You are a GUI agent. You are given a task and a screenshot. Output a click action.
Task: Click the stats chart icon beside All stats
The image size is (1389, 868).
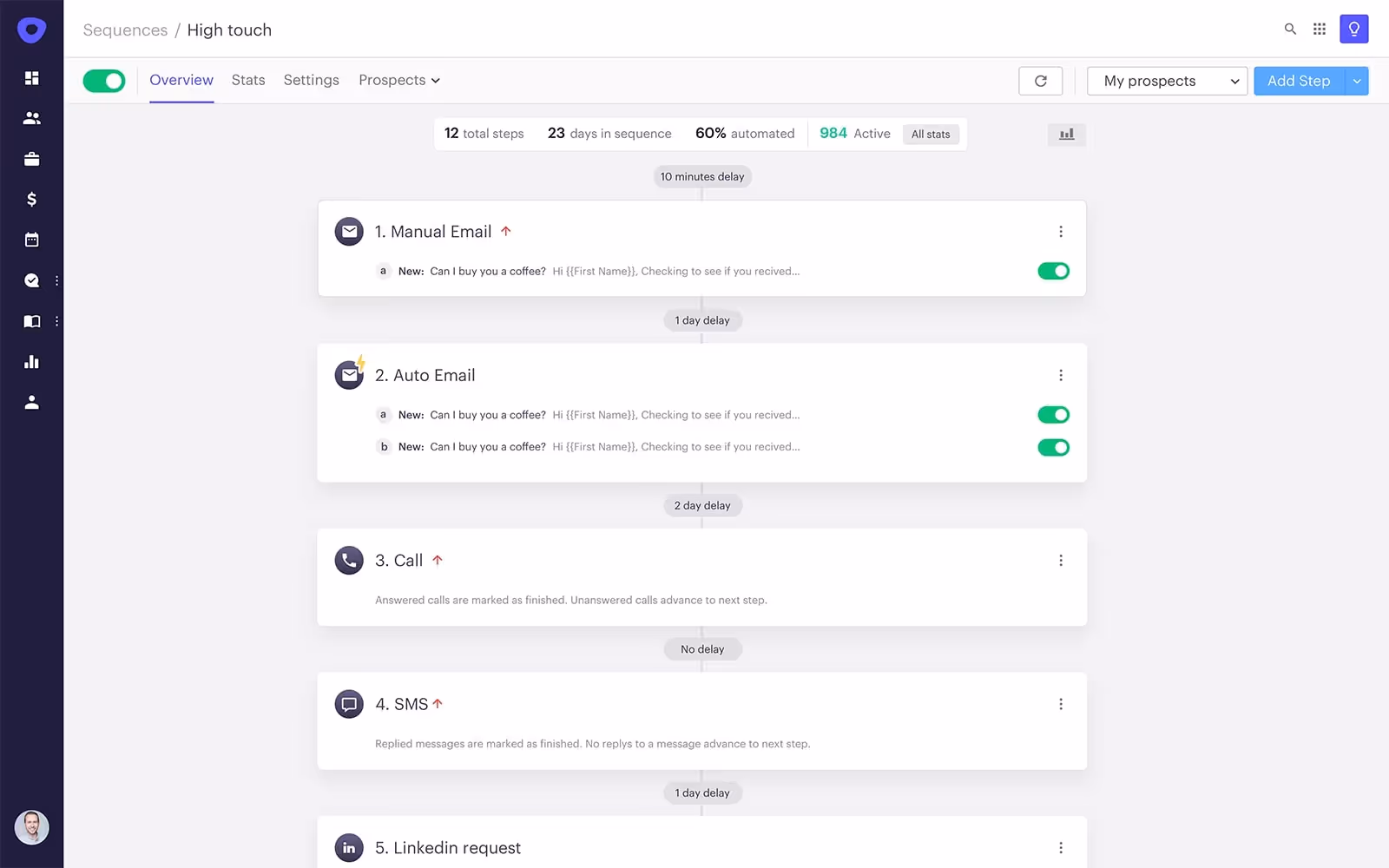tap(1066, 135)
